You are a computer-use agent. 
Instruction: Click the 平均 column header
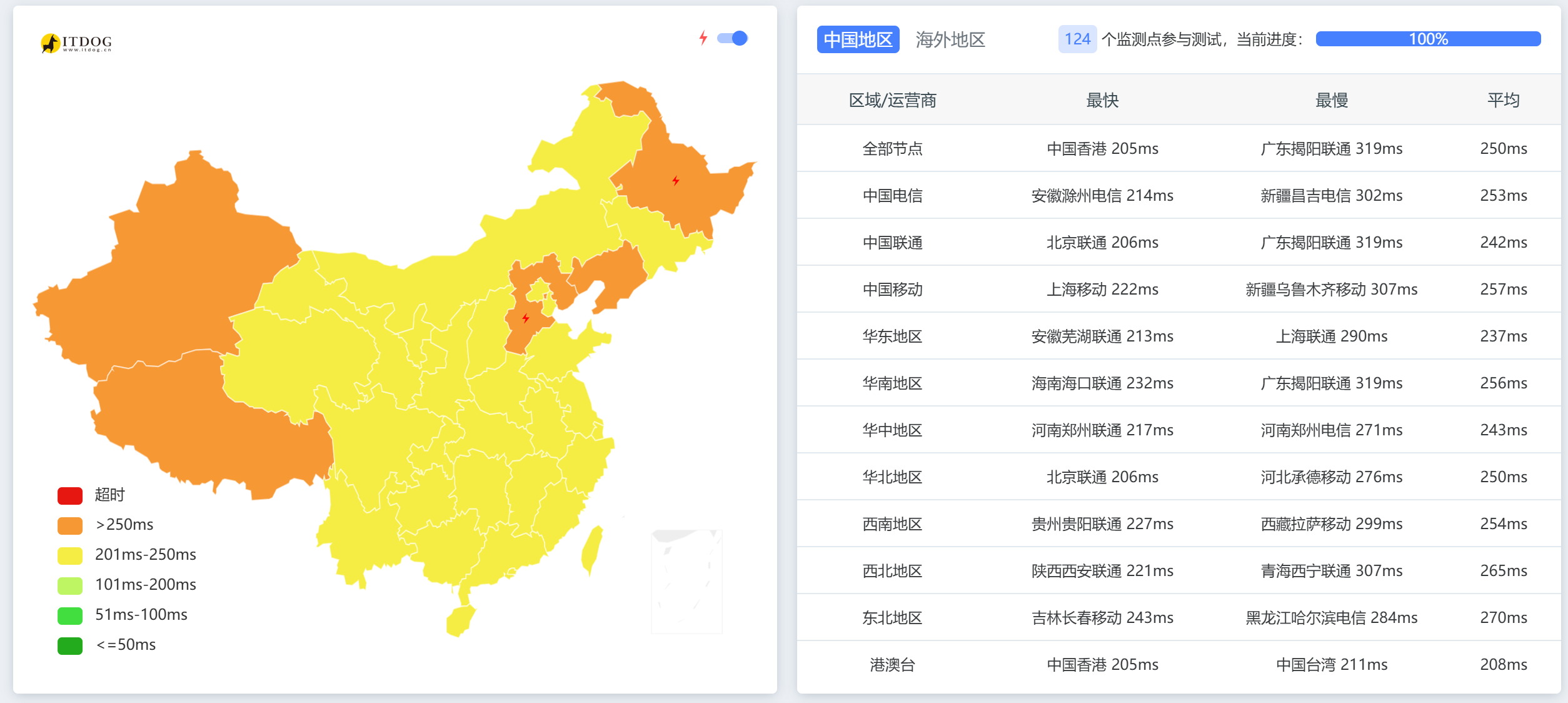tap(1503, 100)
